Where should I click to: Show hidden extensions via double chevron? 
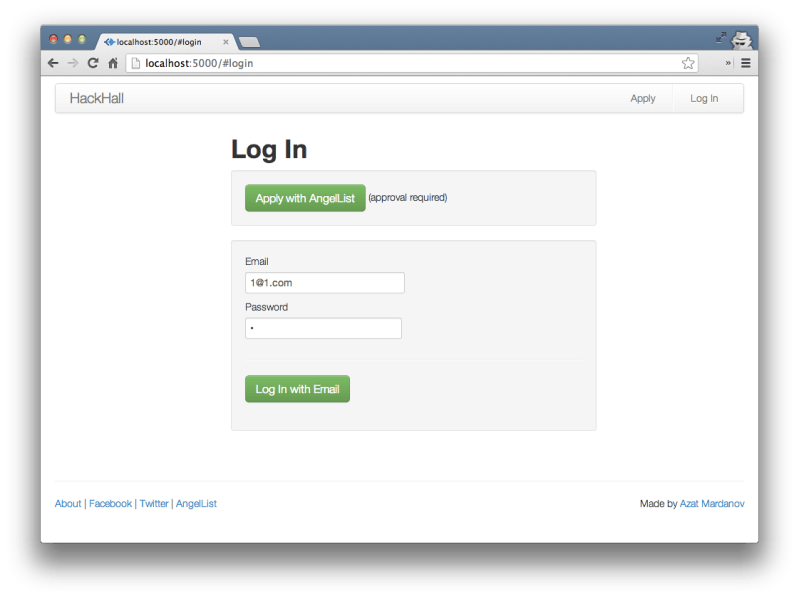coord(728,63)
